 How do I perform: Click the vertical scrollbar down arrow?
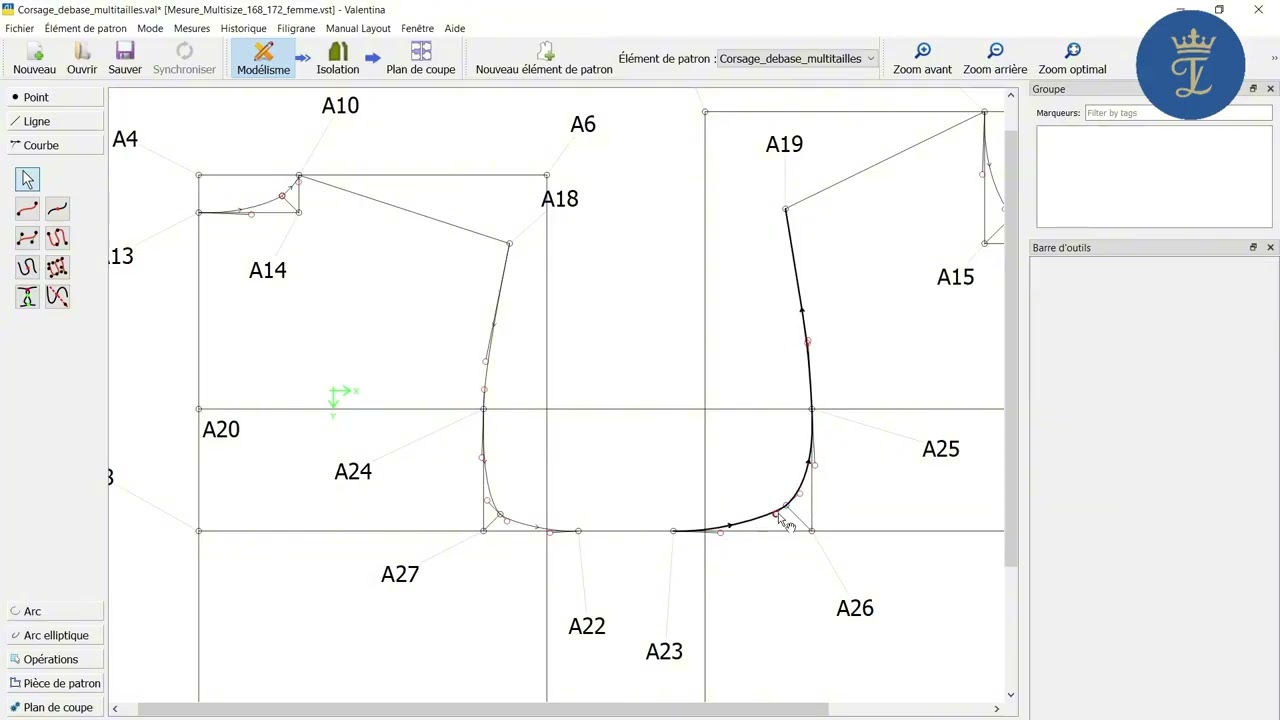pyautogui.click(x=1011, y=694)
